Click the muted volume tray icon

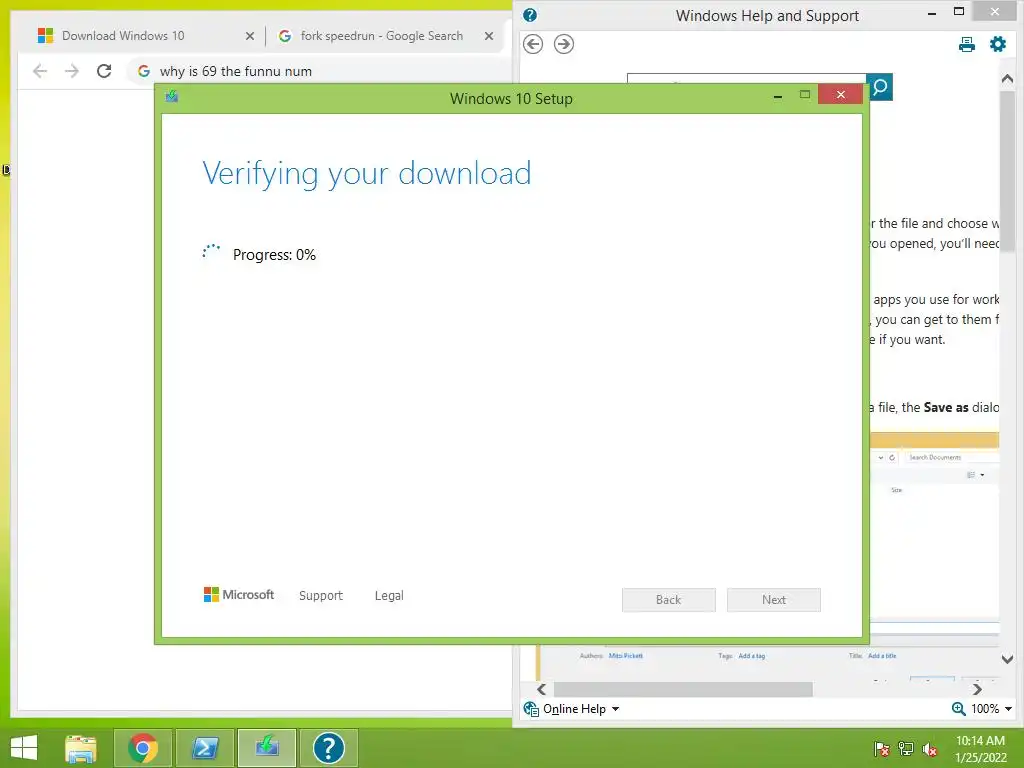click(x=930, y=749)
